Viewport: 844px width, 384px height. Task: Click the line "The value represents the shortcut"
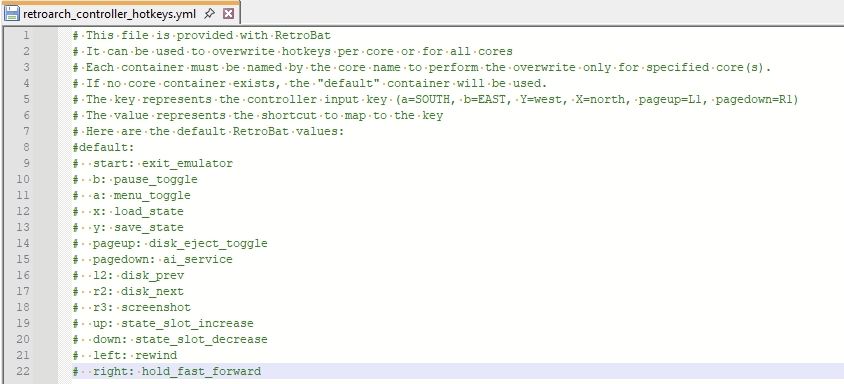pos(257,116)
